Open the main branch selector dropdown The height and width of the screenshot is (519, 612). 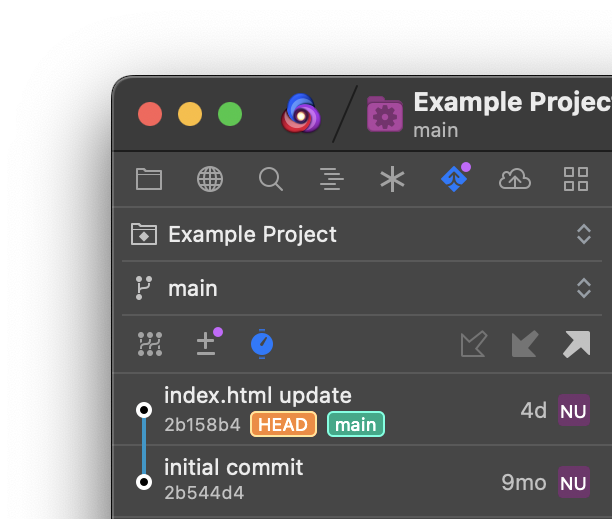coord(361,288)
